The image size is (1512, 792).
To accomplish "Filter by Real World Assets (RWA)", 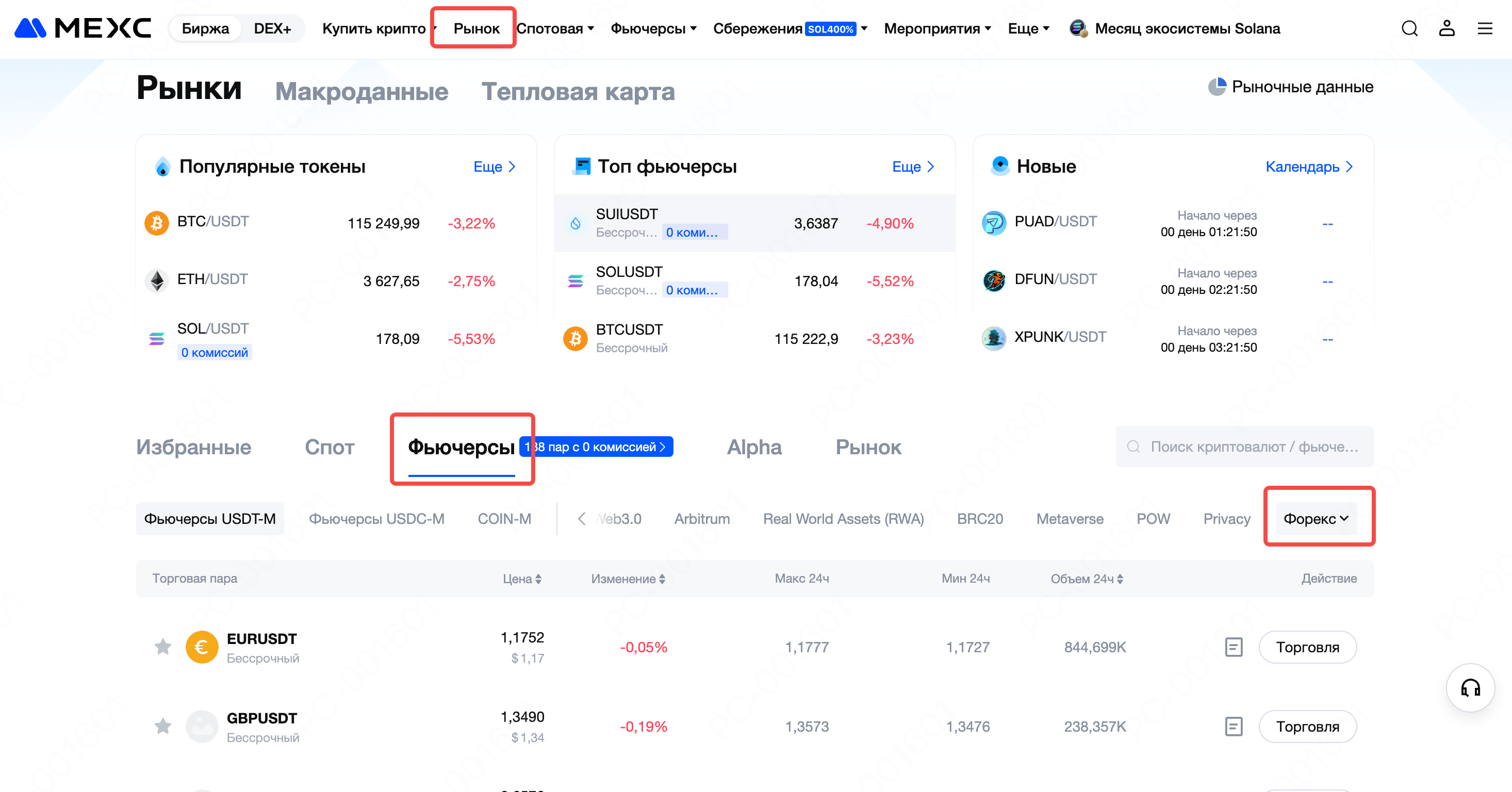I will pos(844,519).
